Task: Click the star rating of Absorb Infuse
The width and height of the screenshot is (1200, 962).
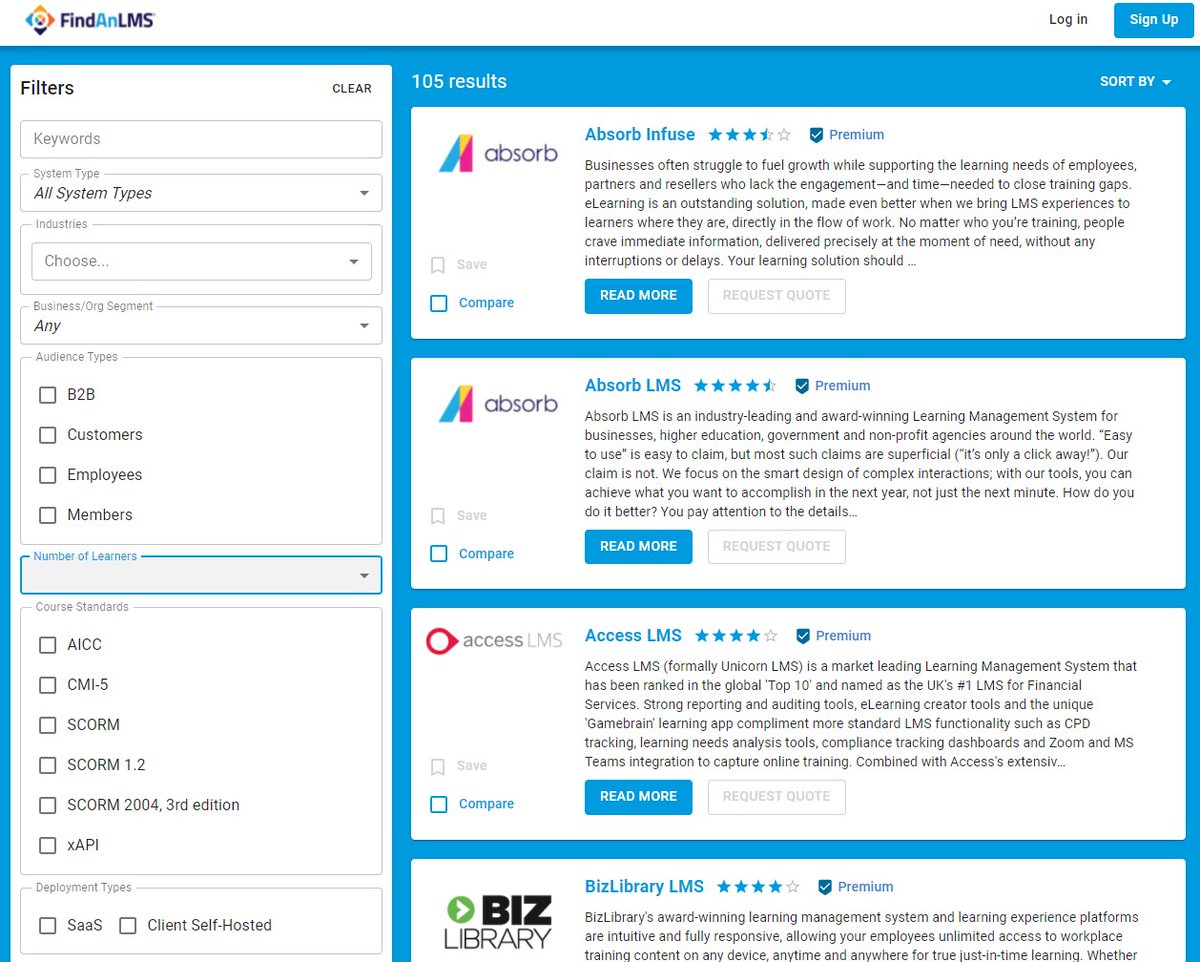Action: coord(750,135)
